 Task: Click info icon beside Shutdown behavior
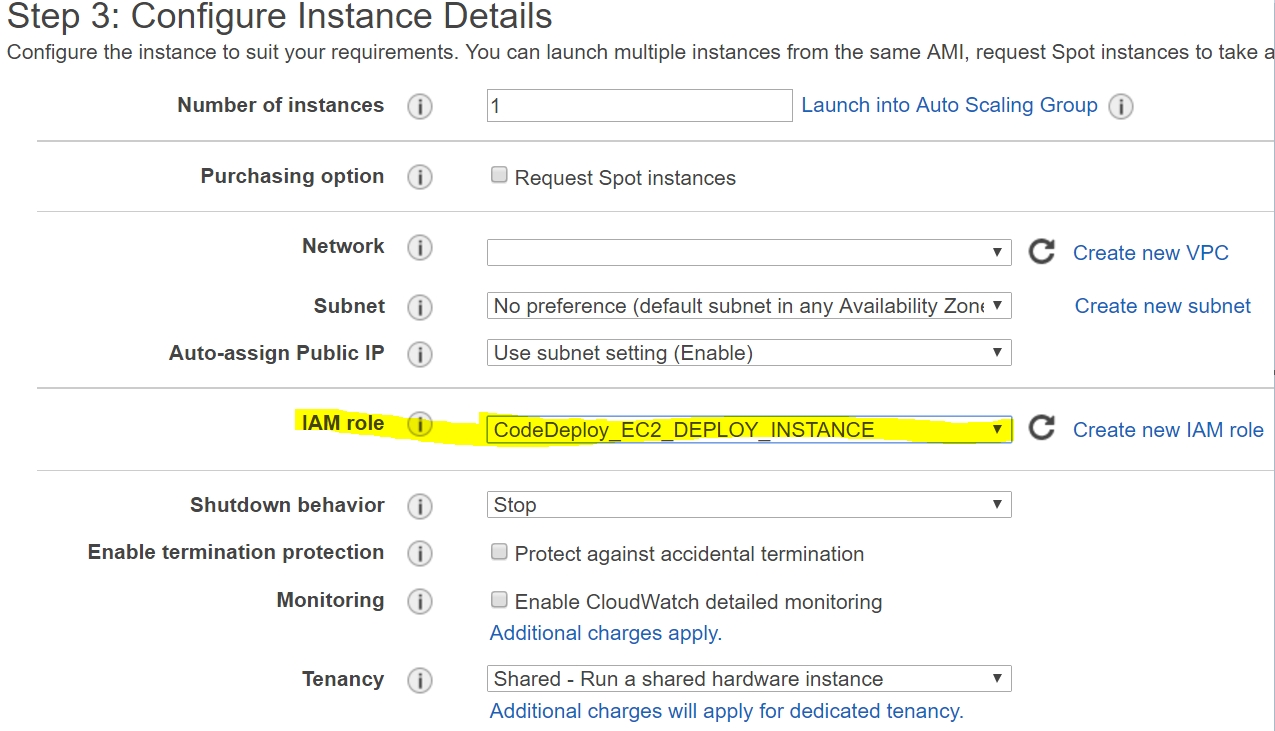click(x=420, y=506)
